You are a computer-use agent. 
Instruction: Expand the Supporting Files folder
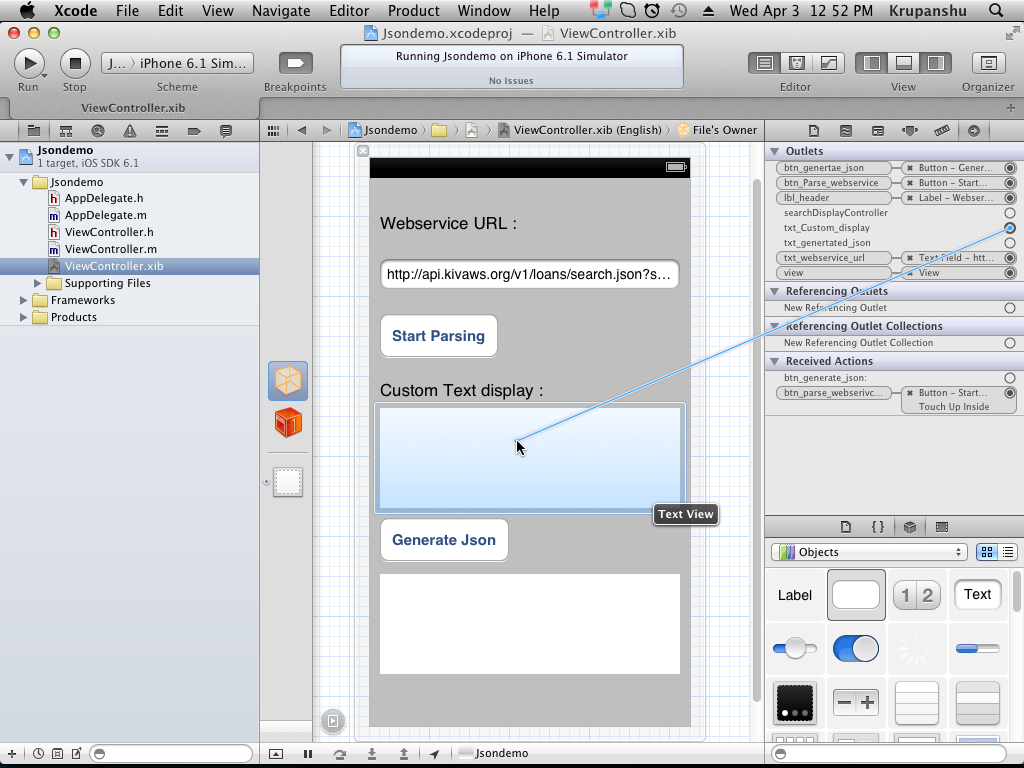click(x=39, y=283)
